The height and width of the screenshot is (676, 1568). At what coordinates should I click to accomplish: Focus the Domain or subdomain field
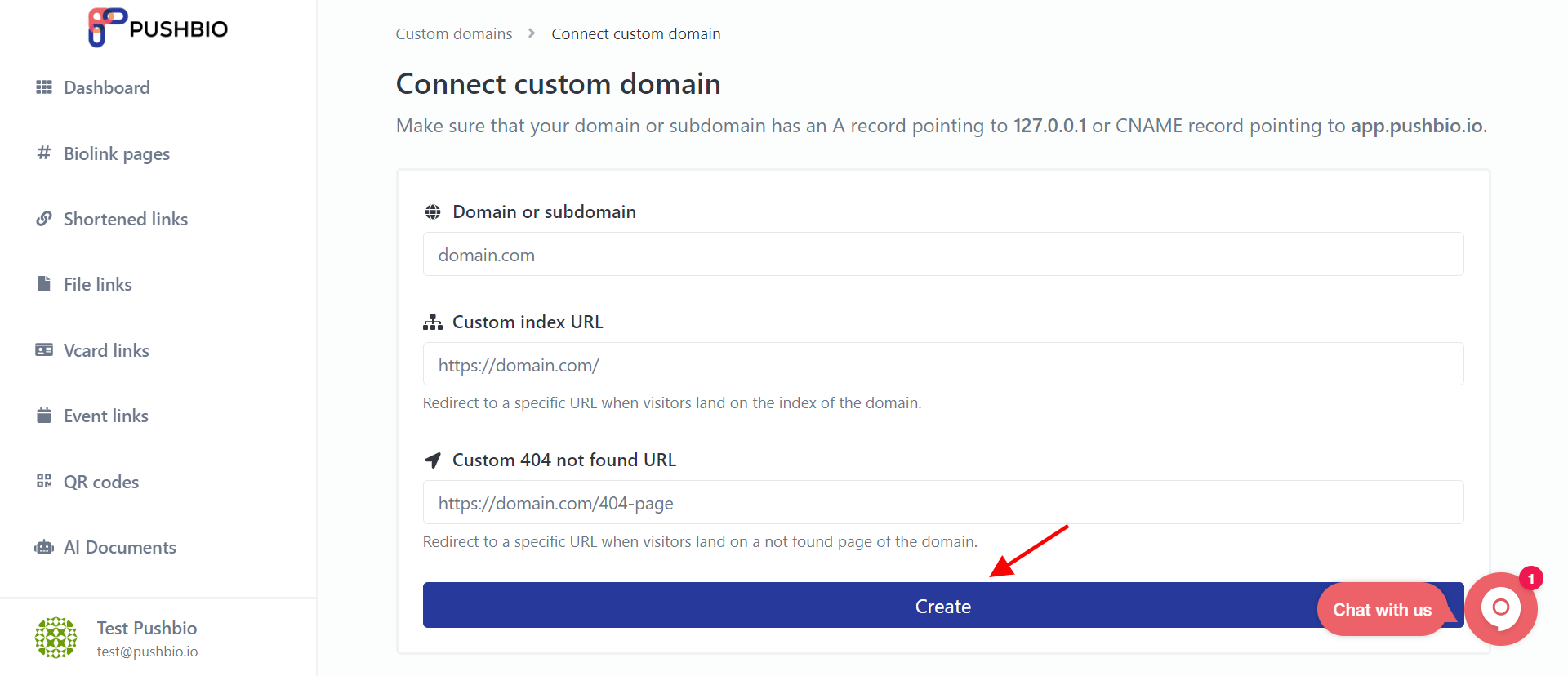943,254
